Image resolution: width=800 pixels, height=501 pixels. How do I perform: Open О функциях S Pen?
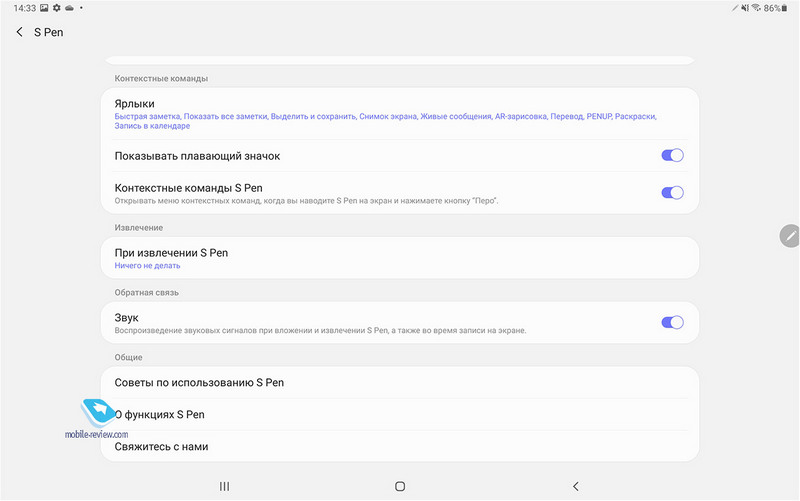pos(400,414)
